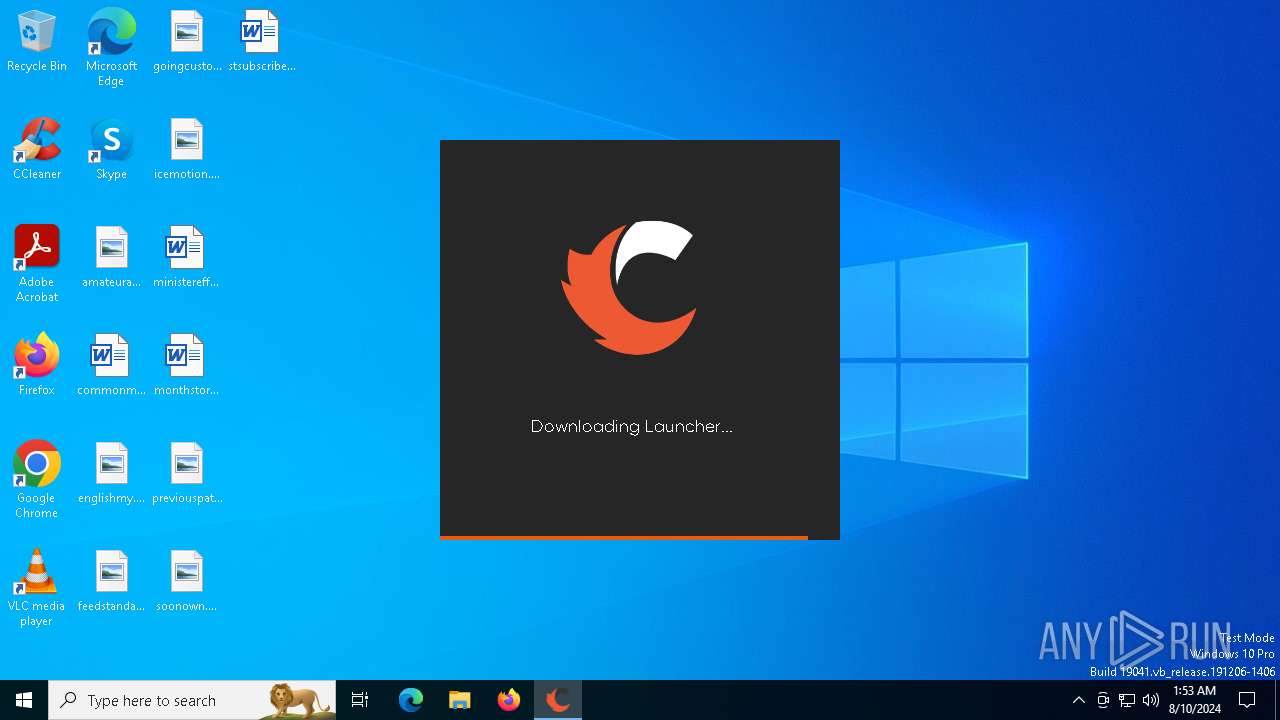Select the commonm... Word document
Image resolution: width=1280 pixels, height=720 pixels.
coord(111,365)
